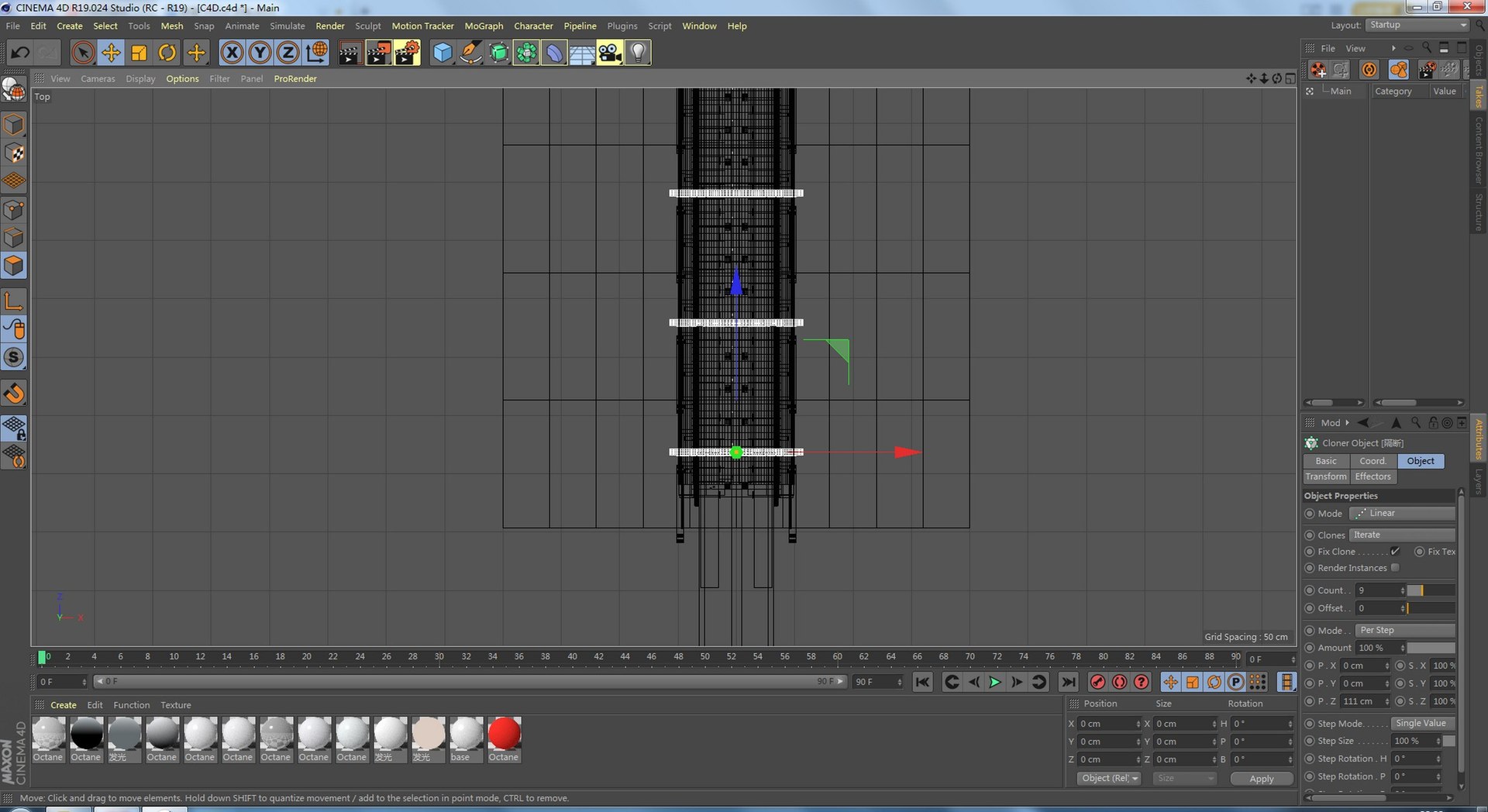Viewport: 1488px width, 812px height.
Task: Open the deformer (Bend) icon
Action: (554, 53)
